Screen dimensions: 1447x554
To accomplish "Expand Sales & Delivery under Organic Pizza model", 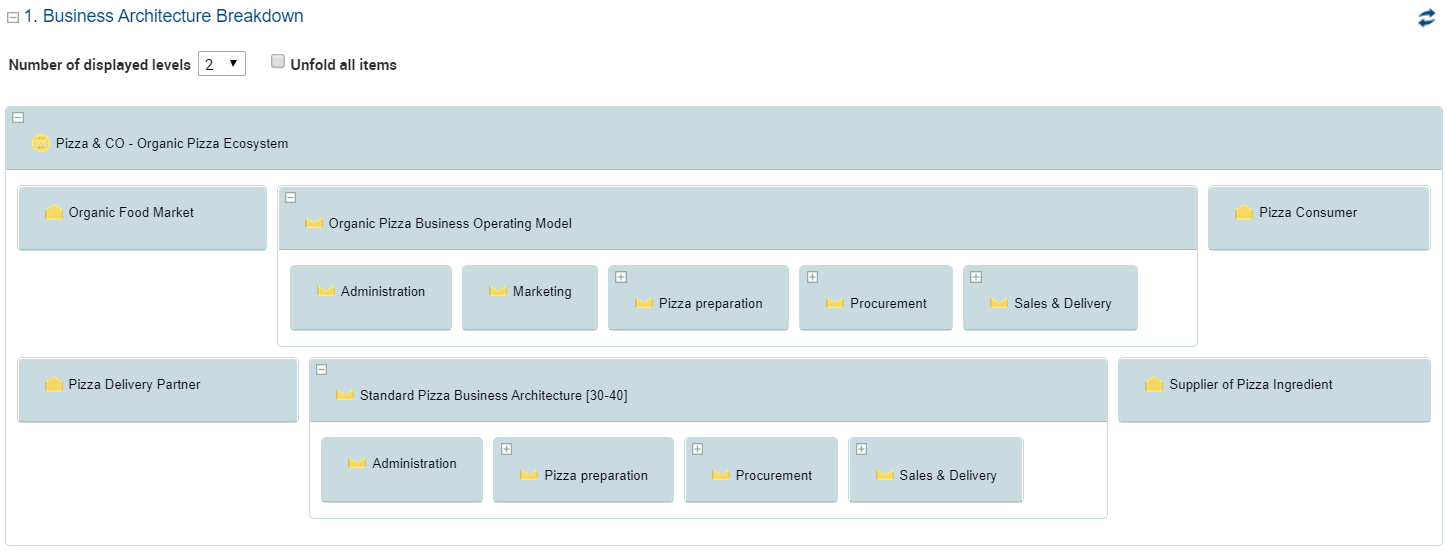I will (976, 278).
